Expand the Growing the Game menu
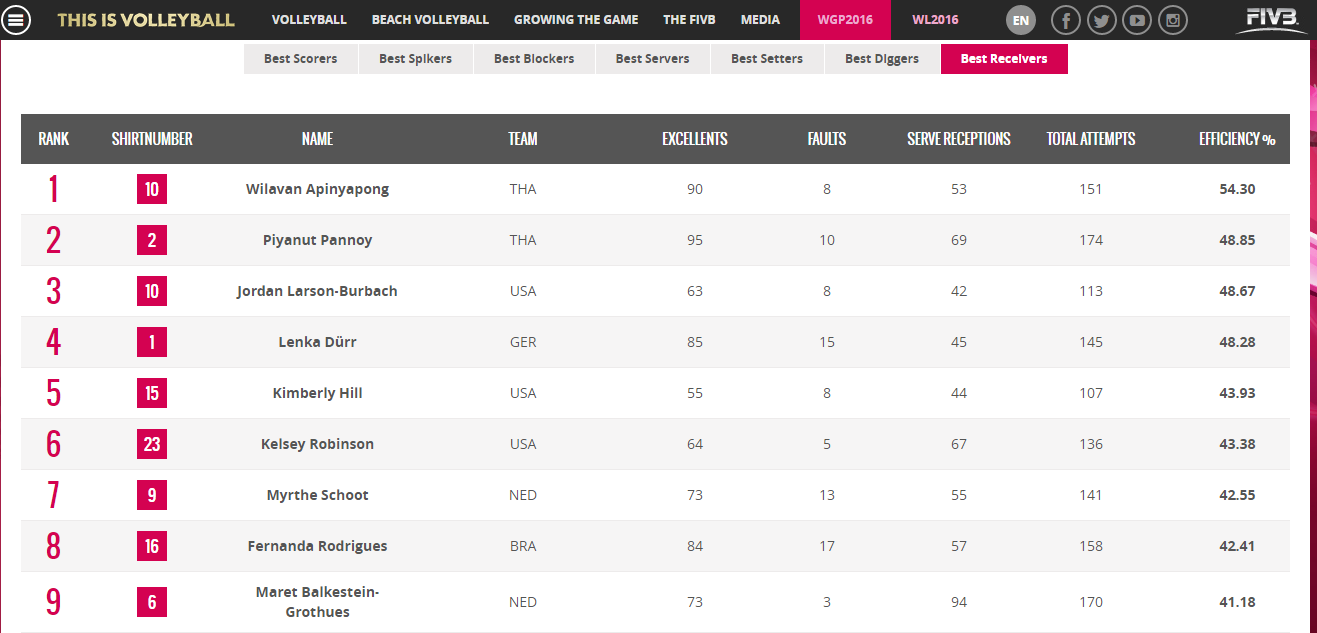Viewport: 1317px width, 633px height. click(x=576, y=20)
